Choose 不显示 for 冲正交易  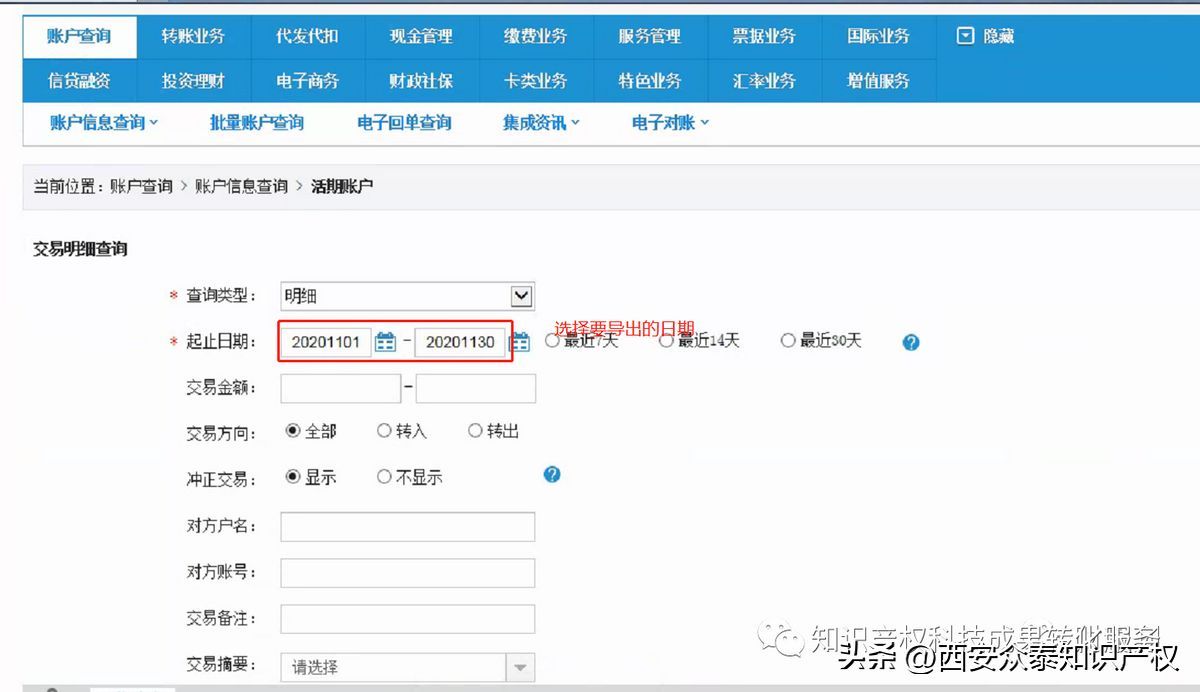[x=384, y=477]
